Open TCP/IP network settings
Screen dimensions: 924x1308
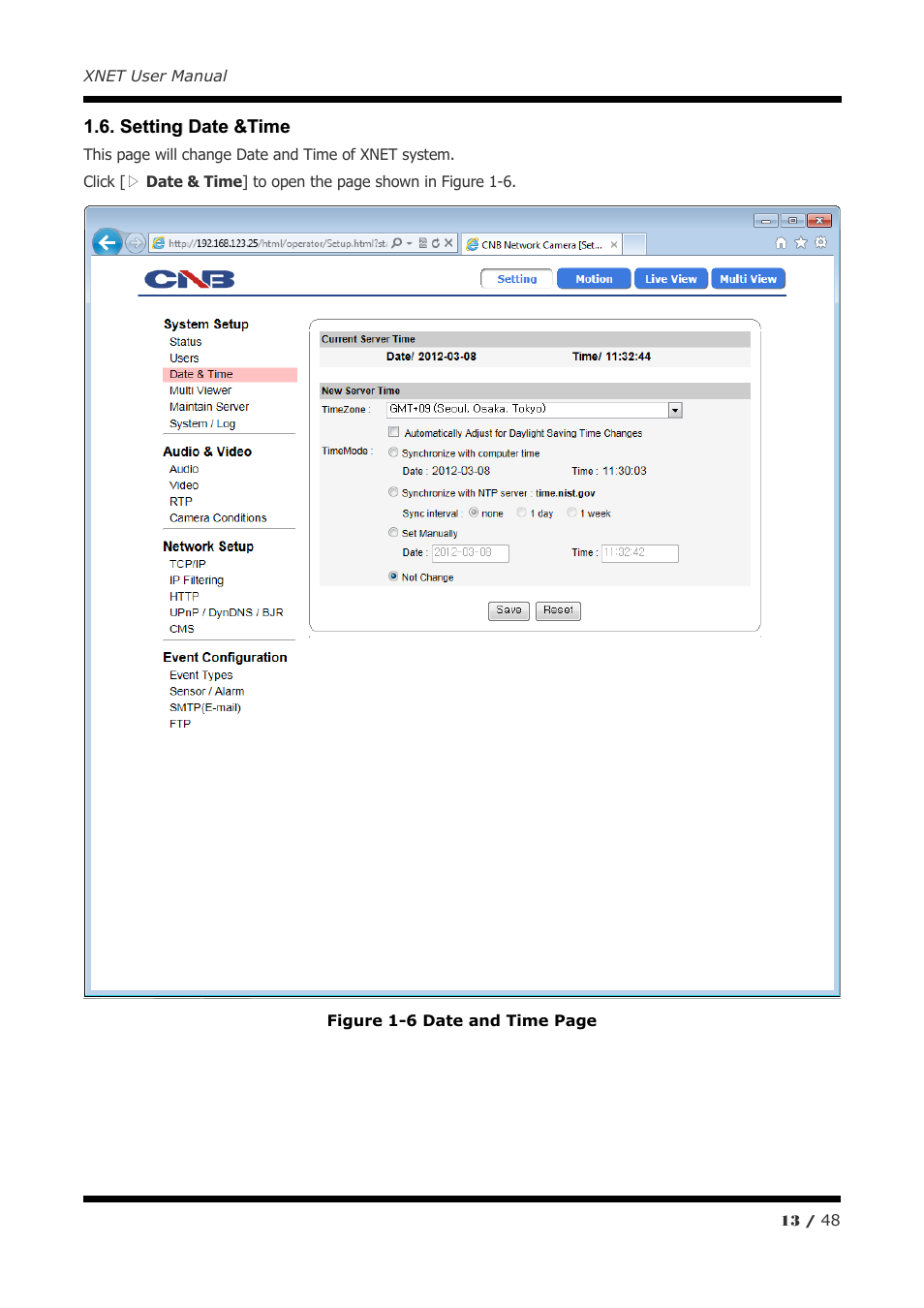click(188, 564)
